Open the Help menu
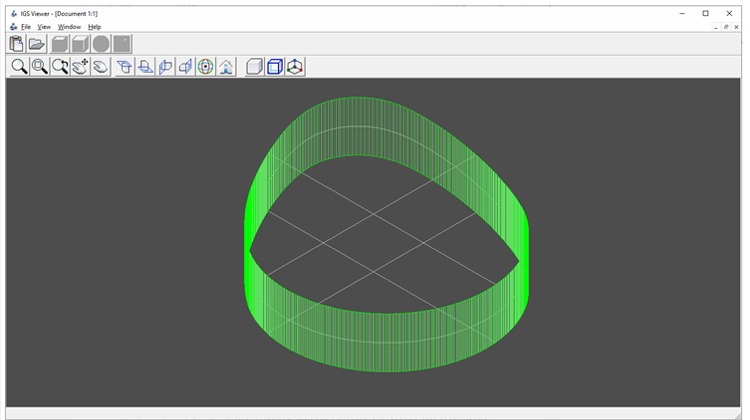Screen dimensions: 750x420 click(x=94, y=27)
